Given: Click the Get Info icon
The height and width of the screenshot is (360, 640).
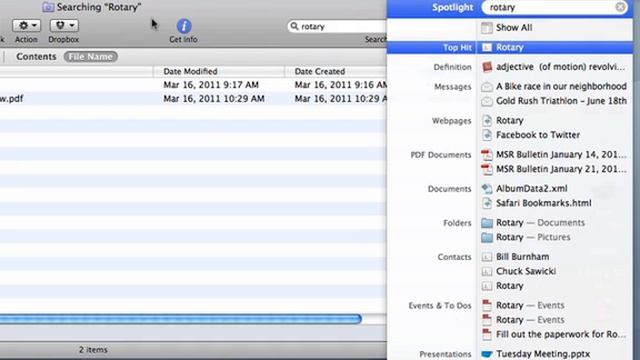Looking at the screenshot, I should coord(184,26).
